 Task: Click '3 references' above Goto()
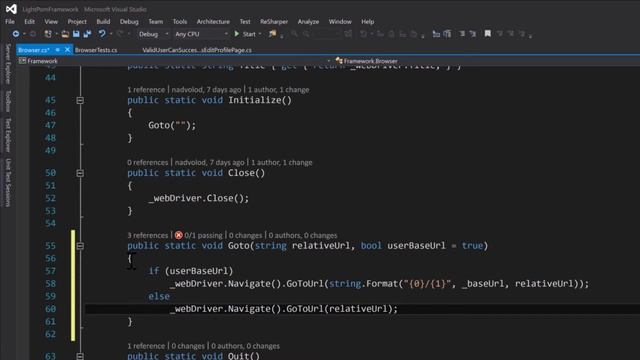pos(147,235)
